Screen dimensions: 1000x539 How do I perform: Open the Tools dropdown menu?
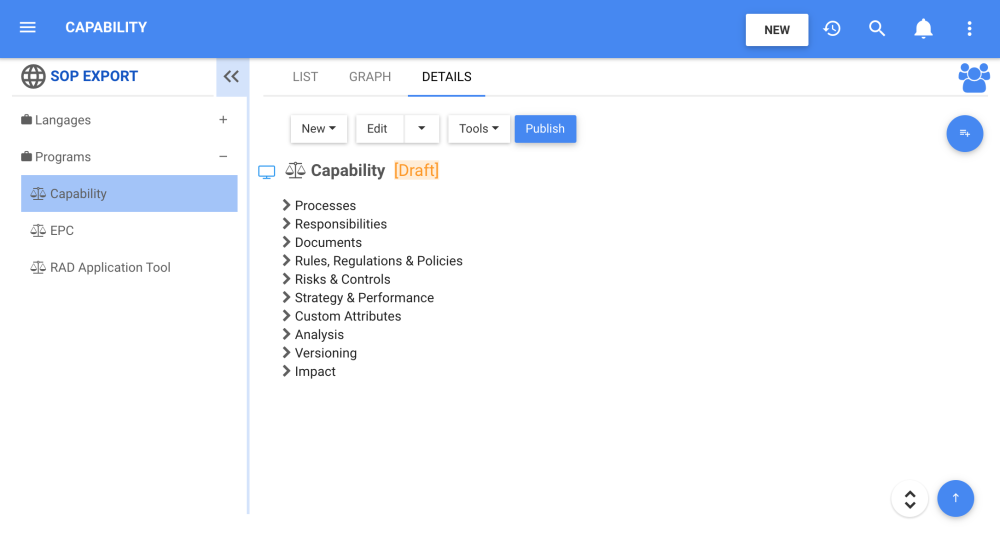(x=478, y=129)
